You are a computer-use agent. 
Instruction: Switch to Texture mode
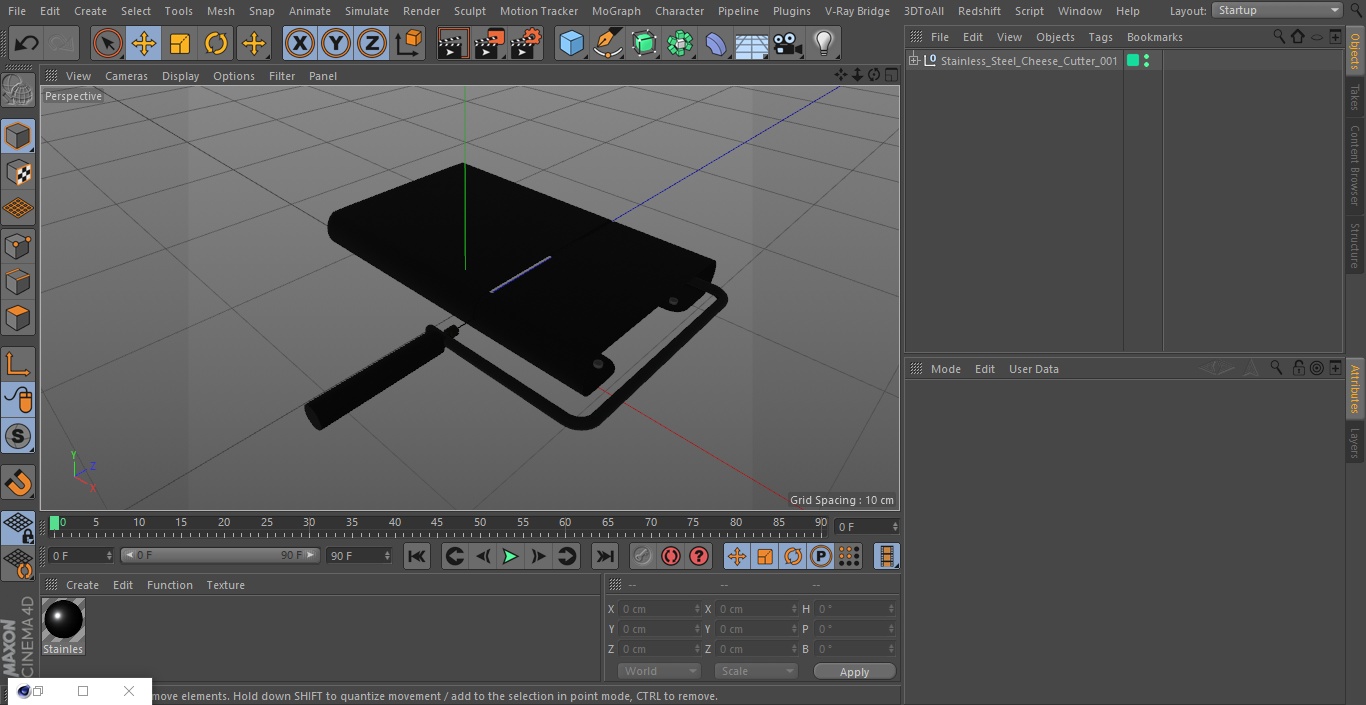pyautogui.click(x=18, y=173)
